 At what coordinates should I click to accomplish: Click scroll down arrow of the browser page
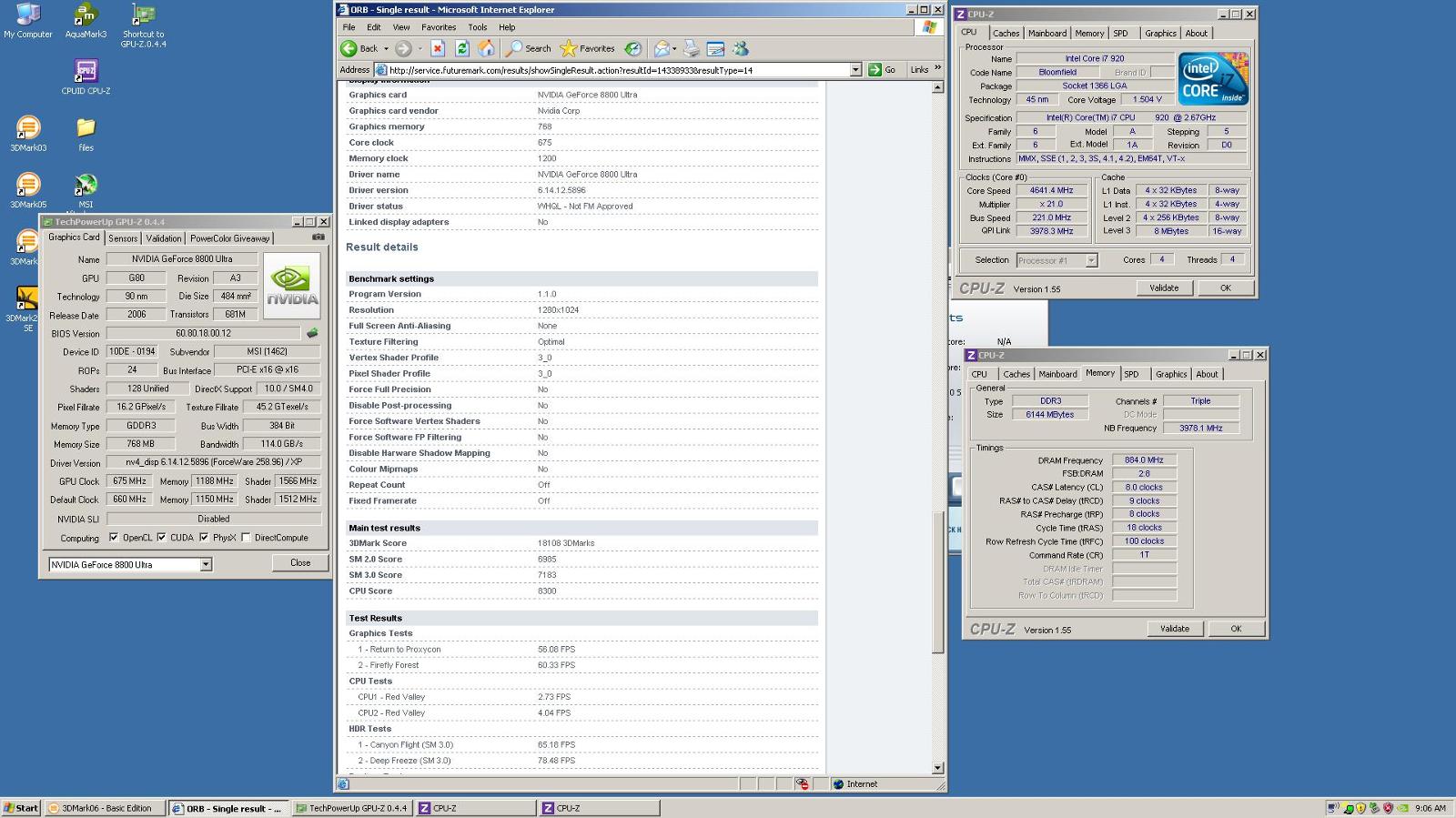coord(937,768)
